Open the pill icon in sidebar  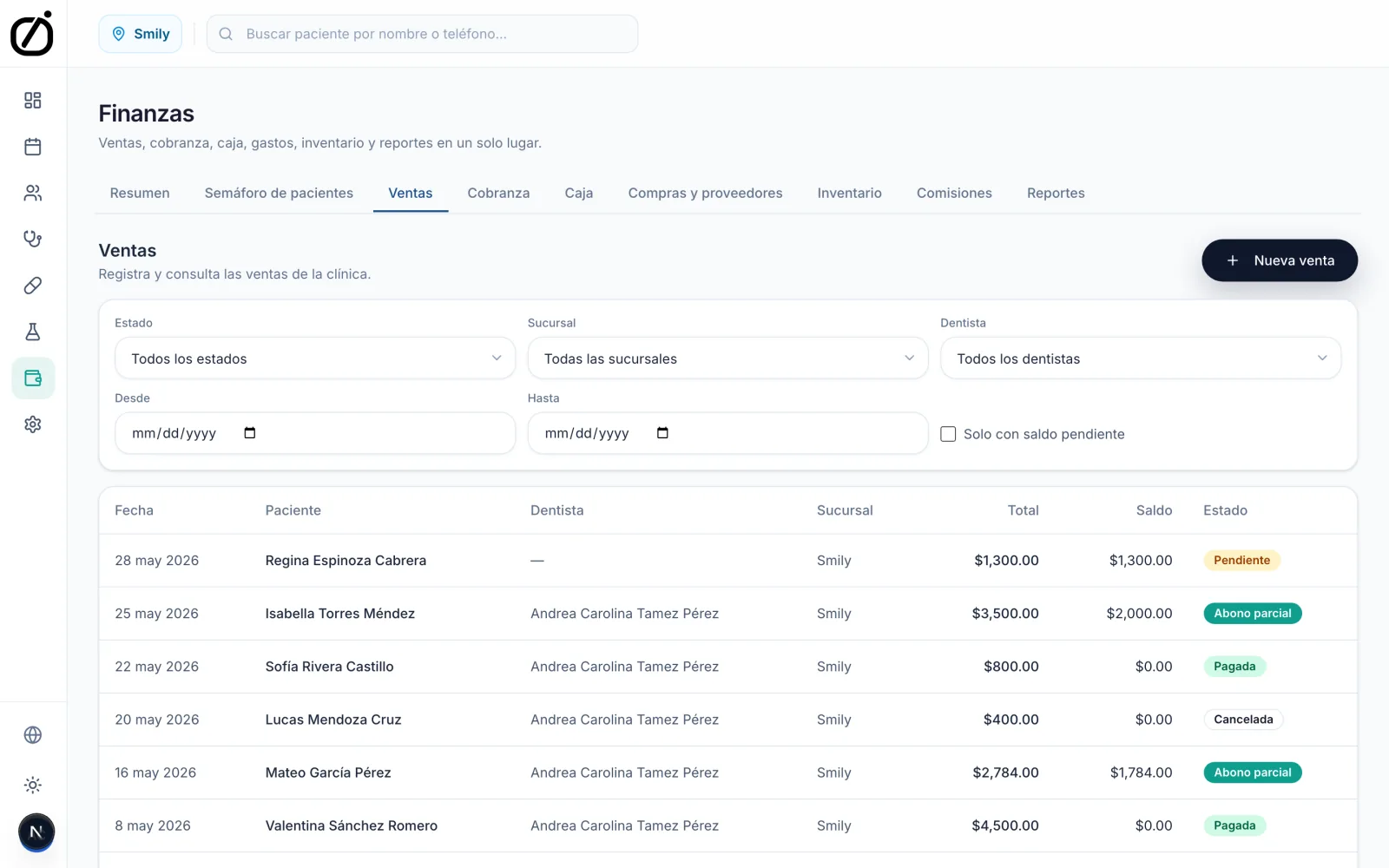(x=33, y=286)
